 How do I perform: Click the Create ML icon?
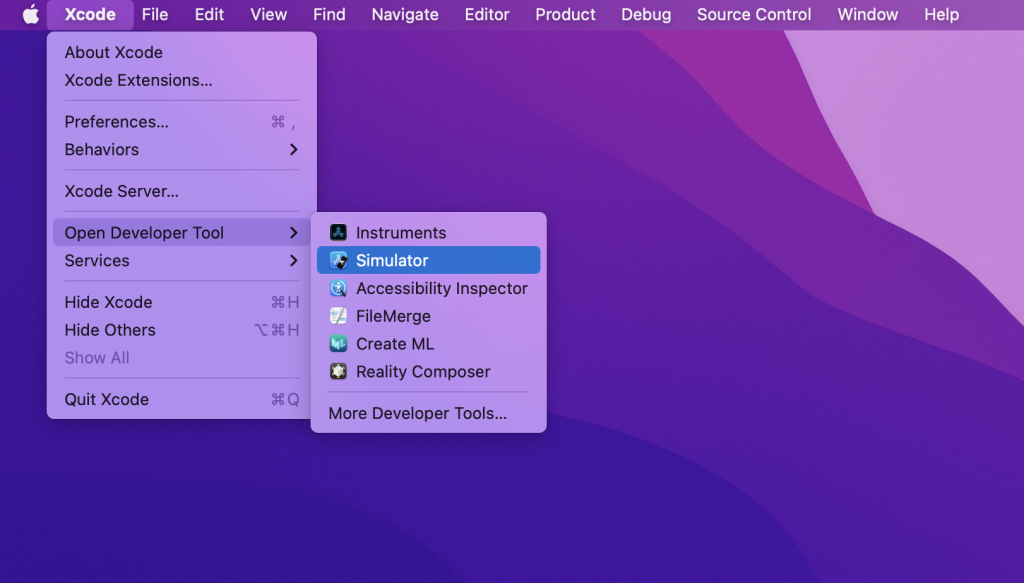[x=338, y=343]
